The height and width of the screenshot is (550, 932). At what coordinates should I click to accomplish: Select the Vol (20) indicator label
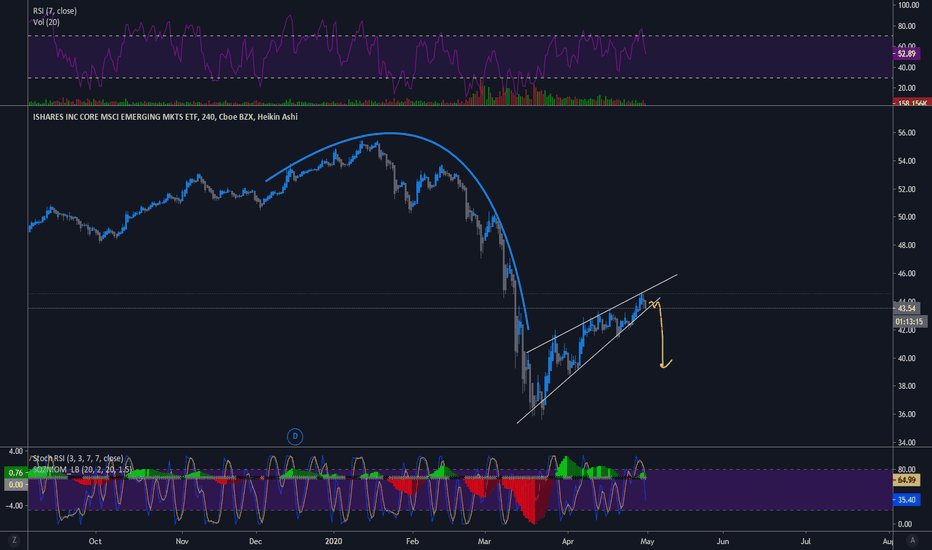point(46,22)
